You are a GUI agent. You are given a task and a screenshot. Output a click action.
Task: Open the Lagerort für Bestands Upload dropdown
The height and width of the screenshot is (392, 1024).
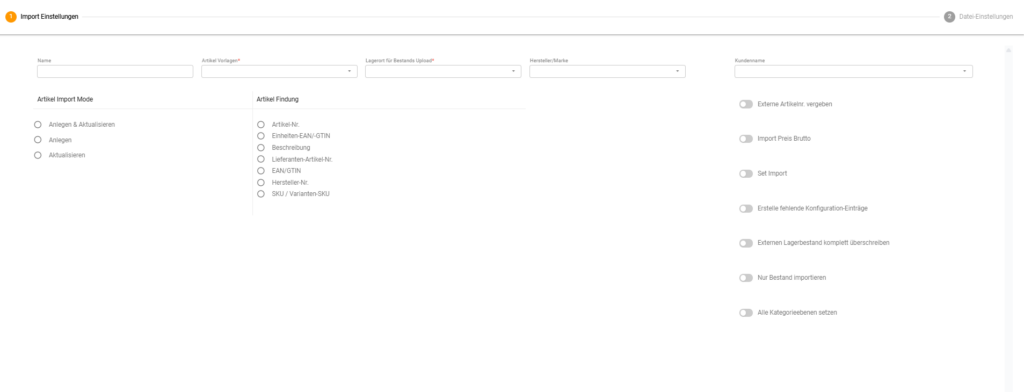443,71
